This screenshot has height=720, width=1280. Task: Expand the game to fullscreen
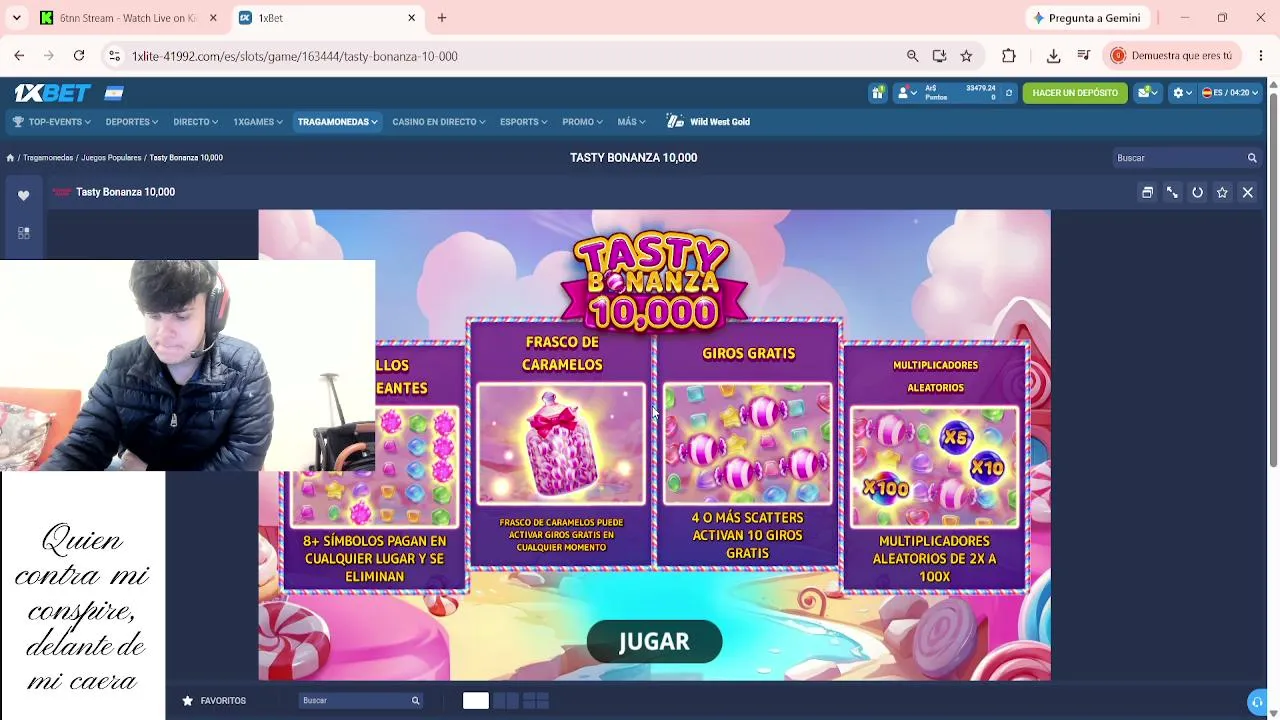[1172, 192]
